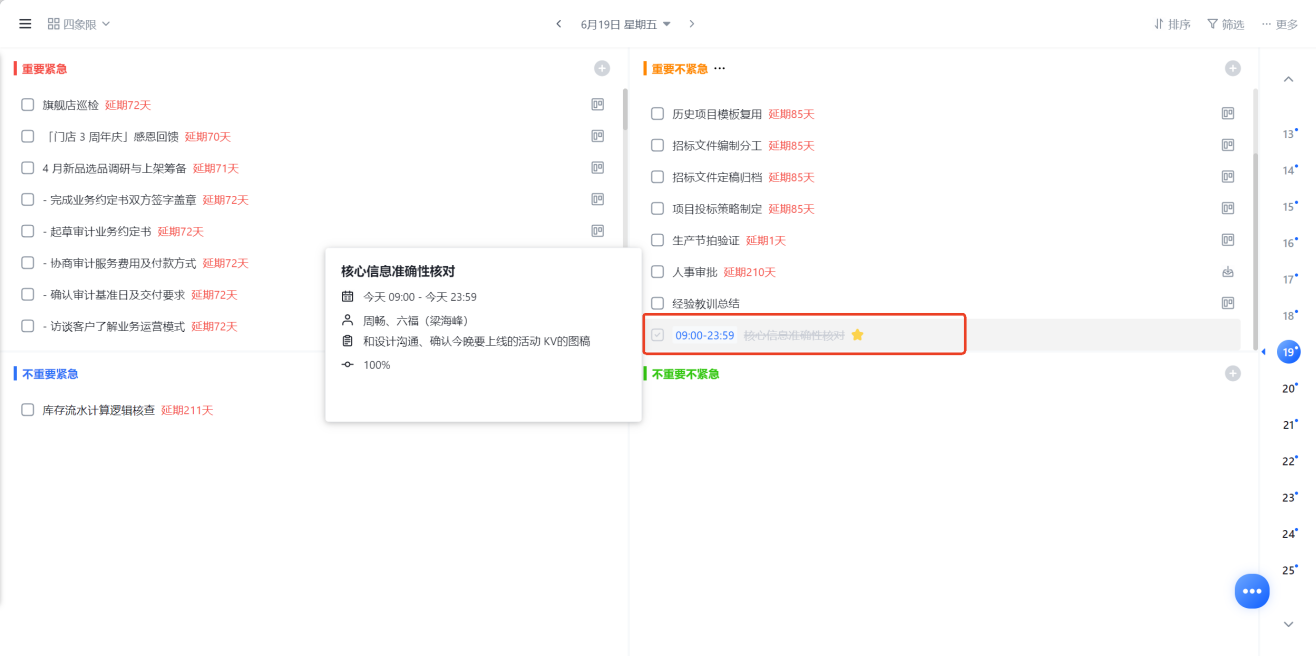
Task: Click the 筛选 filter button
Action: [x=1225, y=24]
